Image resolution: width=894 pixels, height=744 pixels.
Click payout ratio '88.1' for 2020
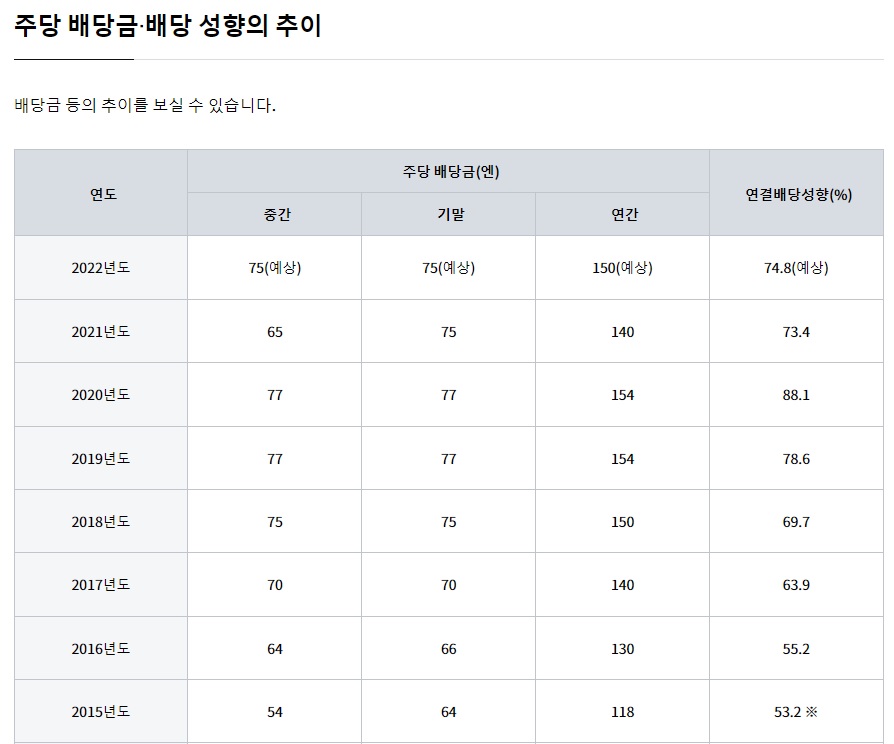[796, 395]
